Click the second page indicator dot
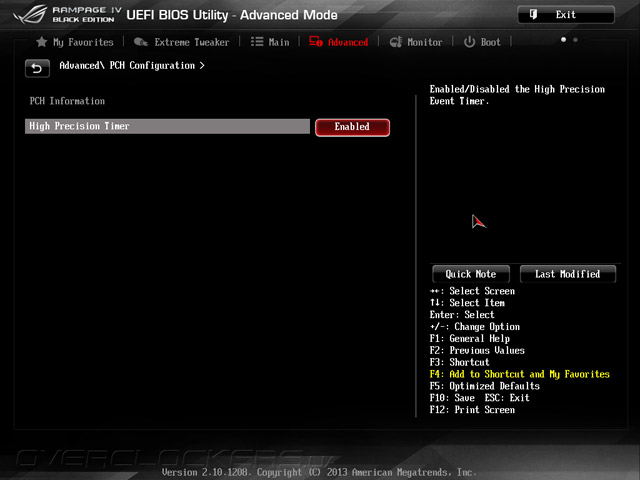640x480 pixels. (575, 40)
